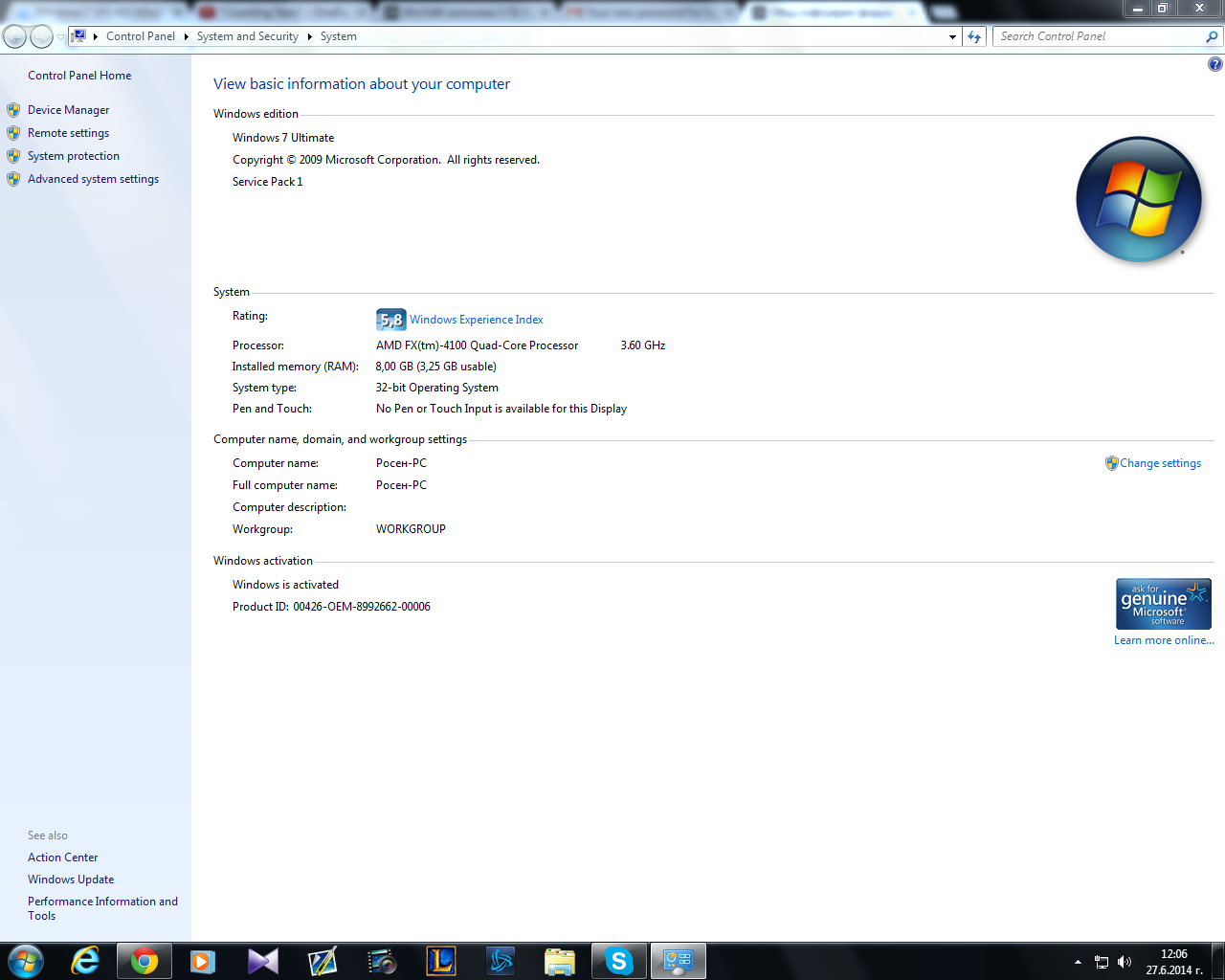Open Windows Update link
This screenshot has height=980, width=1225.
pos(71,880)
